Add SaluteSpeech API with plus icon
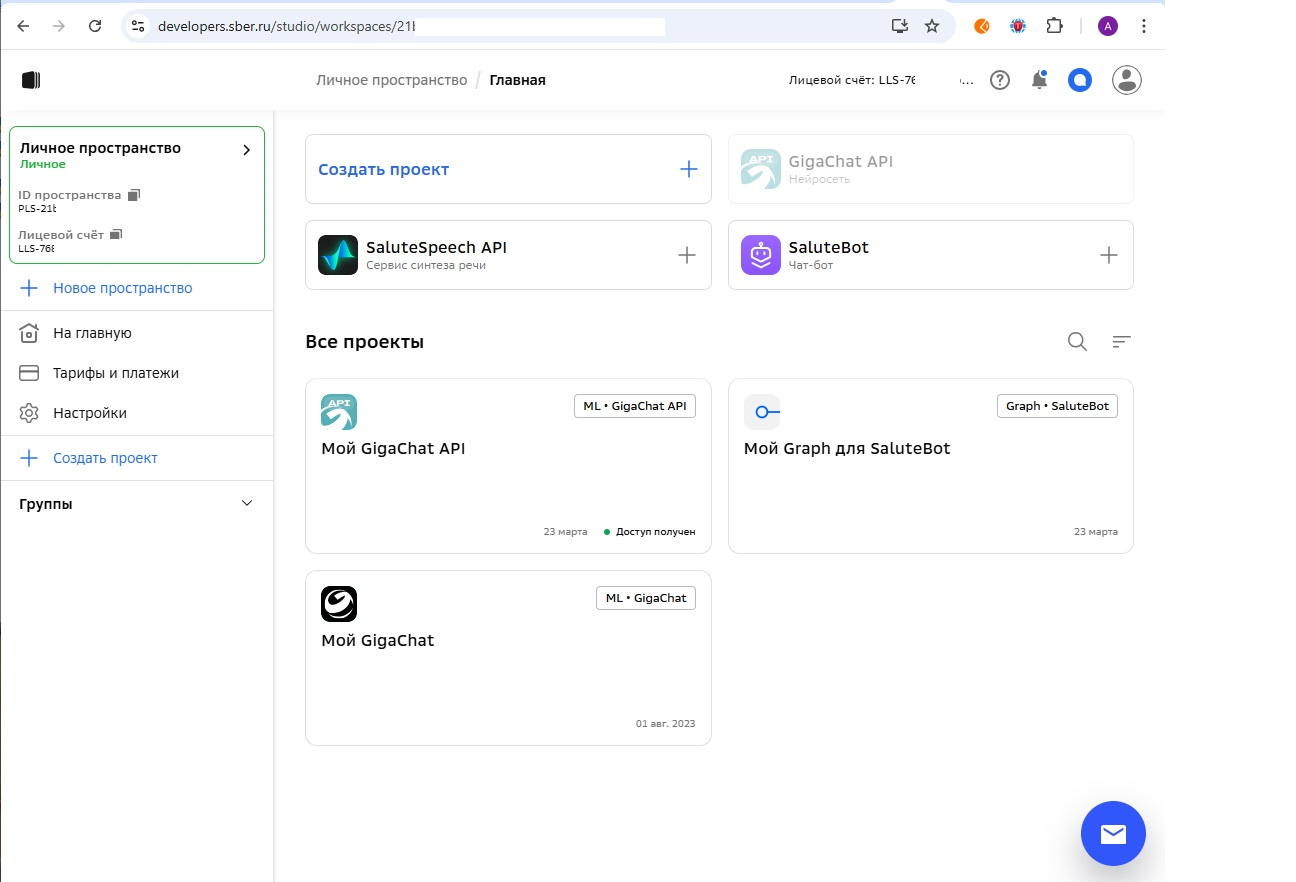This screenshot has height=882, width=1296. (687, 255)
